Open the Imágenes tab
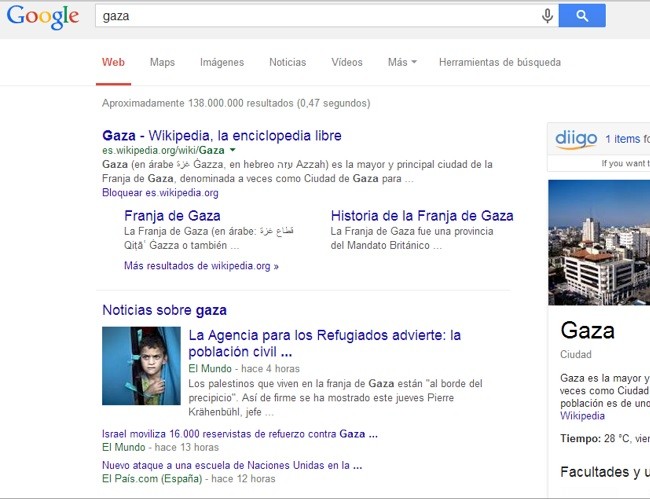The width and height of the screenshot is (650, 499). (x=222, y=62)
